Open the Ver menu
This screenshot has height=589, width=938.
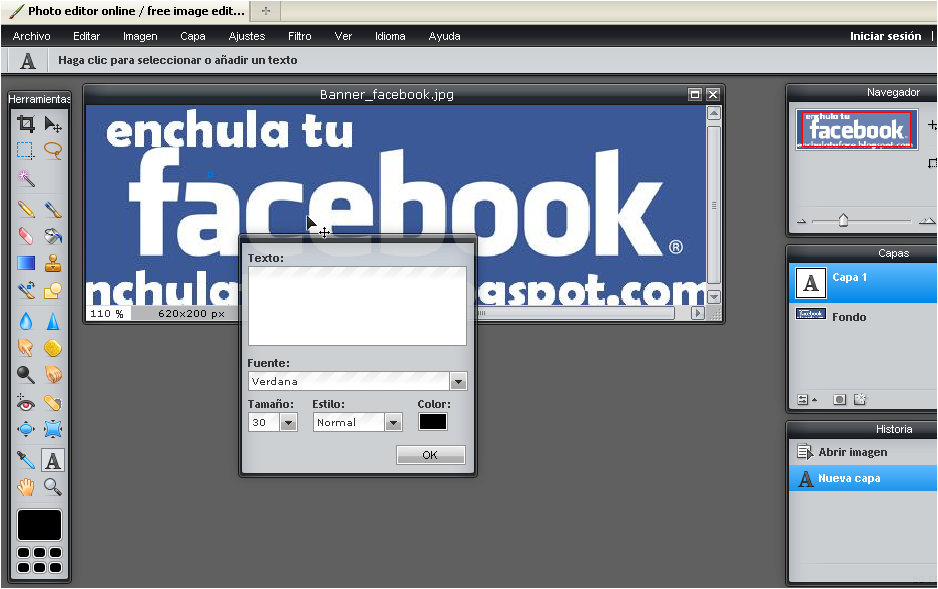point(343,36)
